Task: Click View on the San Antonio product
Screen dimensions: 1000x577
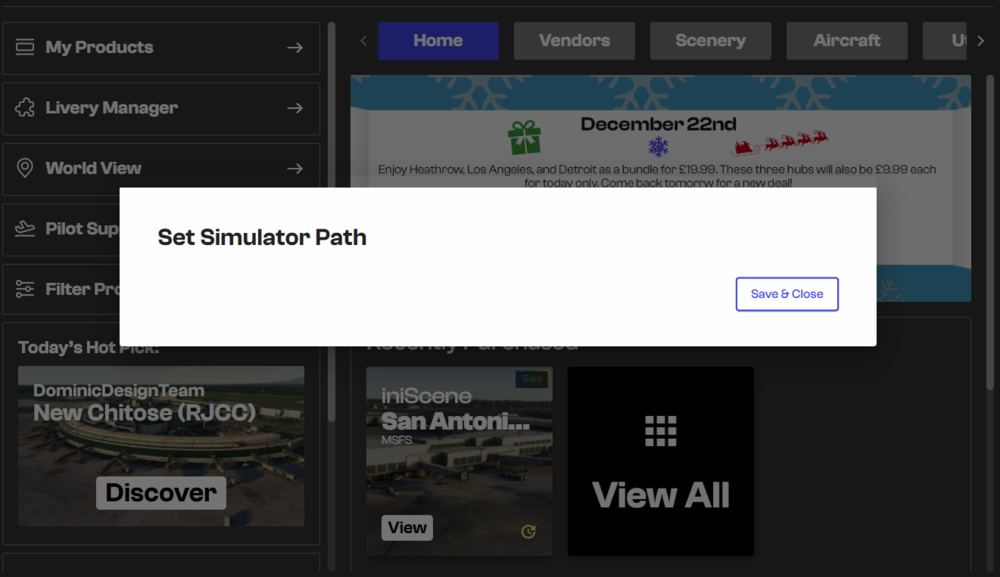Action: tap(407, 528)
